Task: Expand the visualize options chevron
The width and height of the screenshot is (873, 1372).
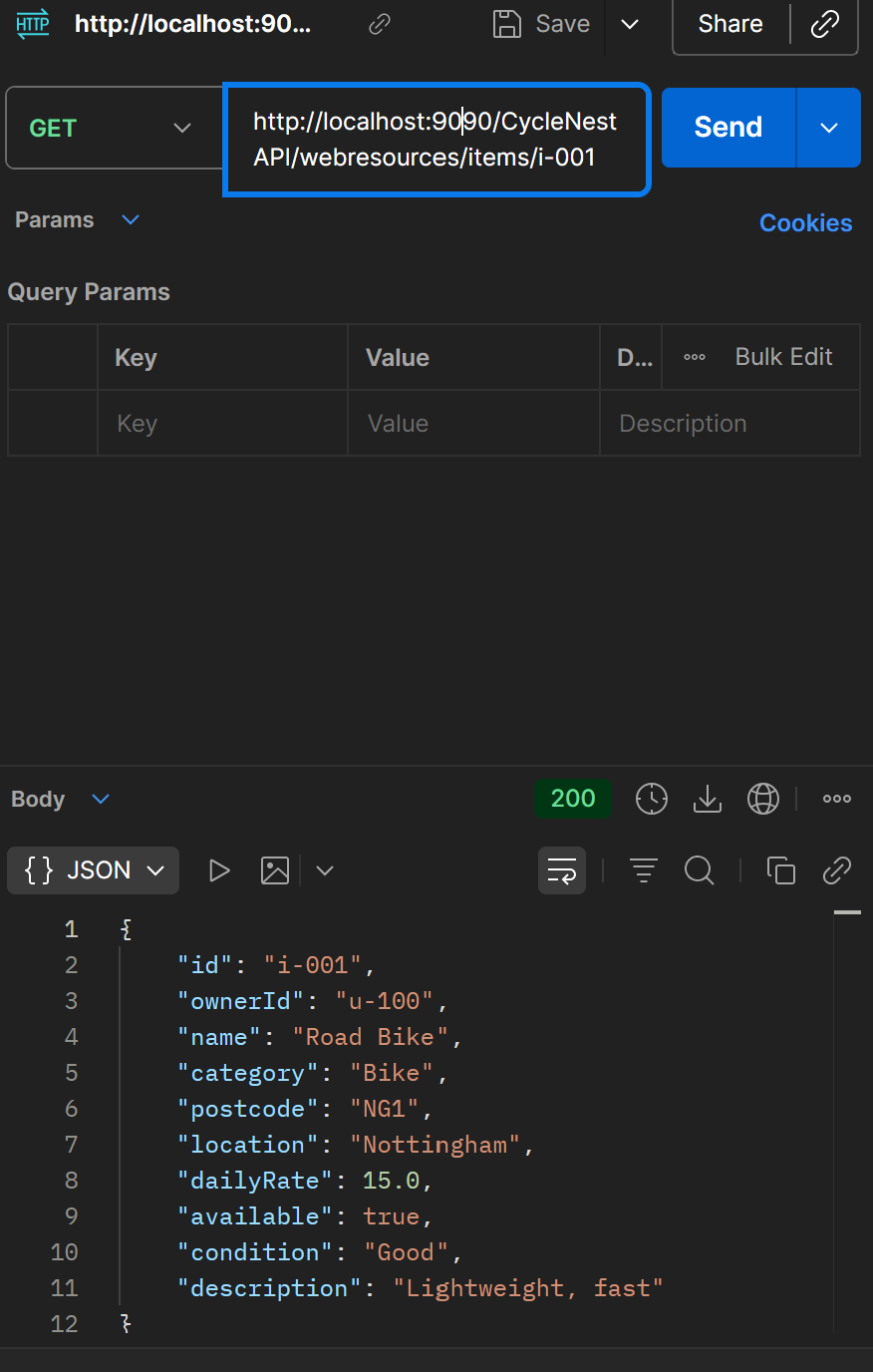Action: pos(325,870)
